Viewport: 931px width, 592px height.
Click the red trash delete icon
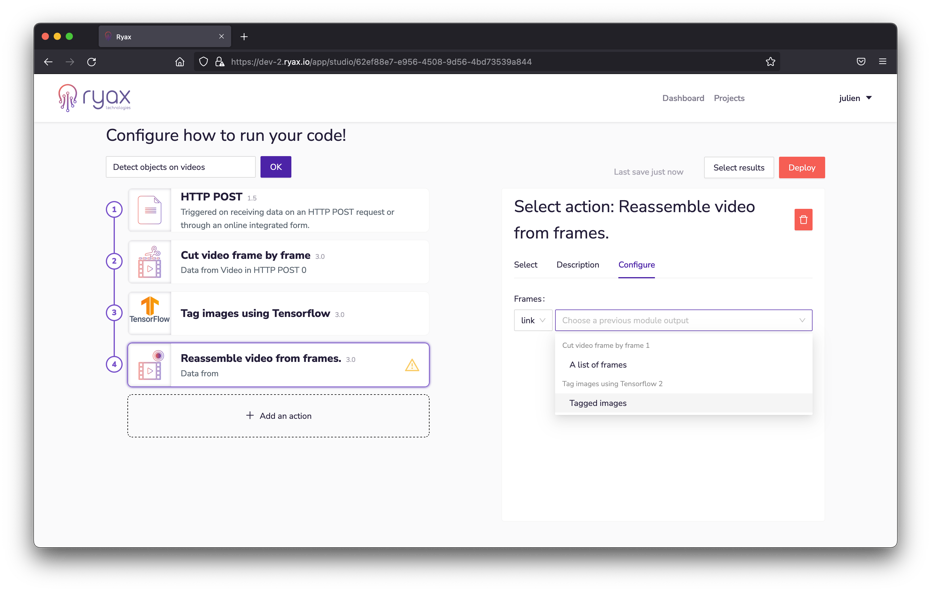[803, 220]
